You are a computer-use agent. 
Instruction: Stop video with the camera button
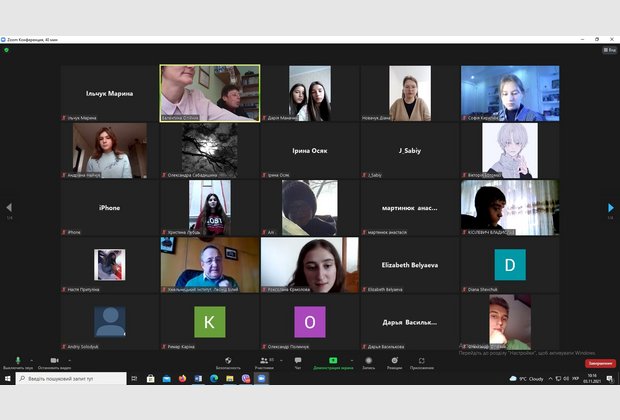(x=54, y=363)
